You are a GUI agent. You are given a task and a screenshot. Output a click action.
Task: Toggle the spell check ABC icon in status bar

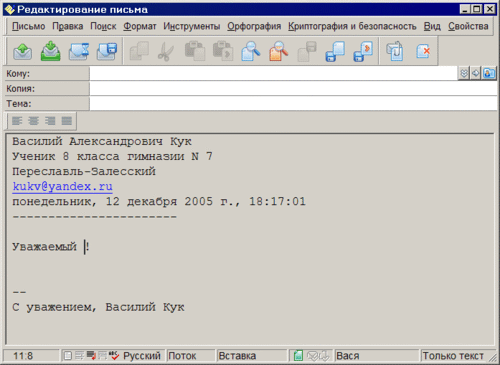point(114,356)
